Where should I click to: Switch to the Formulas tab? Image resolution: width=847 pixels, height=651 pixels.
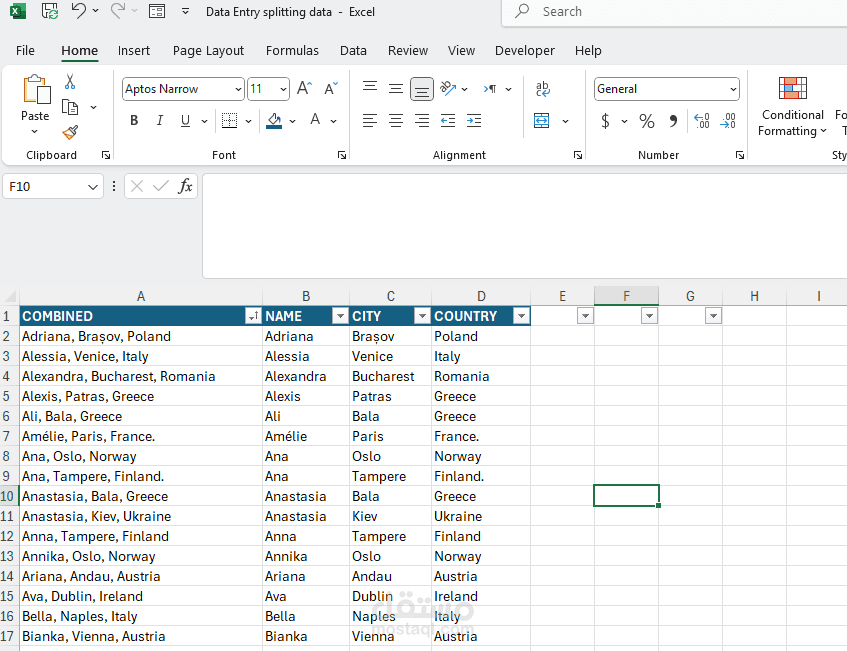(x=292, y=51)
